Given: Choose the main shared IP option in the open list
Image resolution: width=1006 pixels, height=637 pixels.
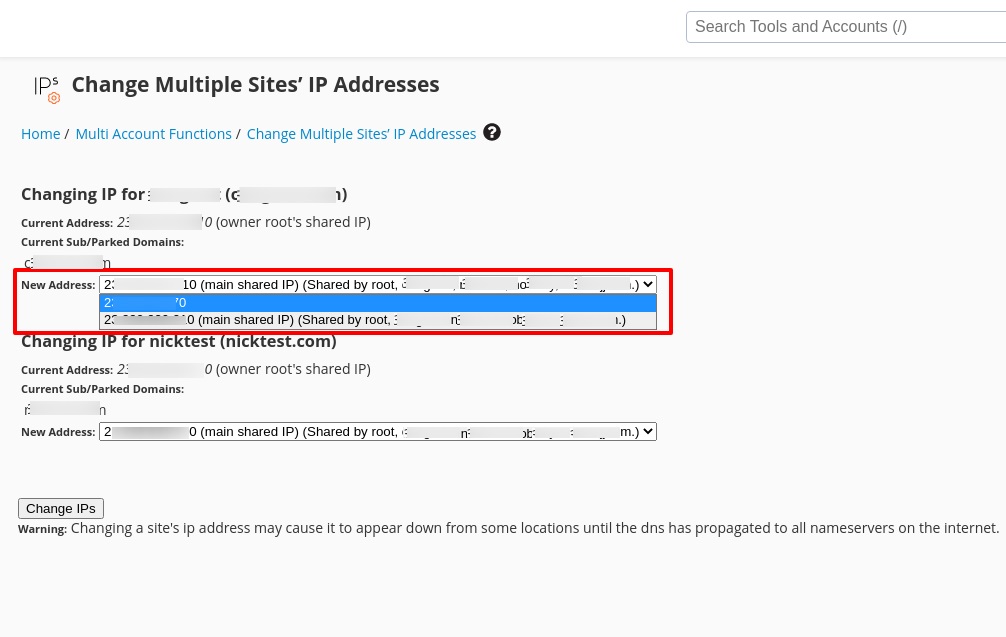Looking at the screenshot, I should [x=377, y=320].
